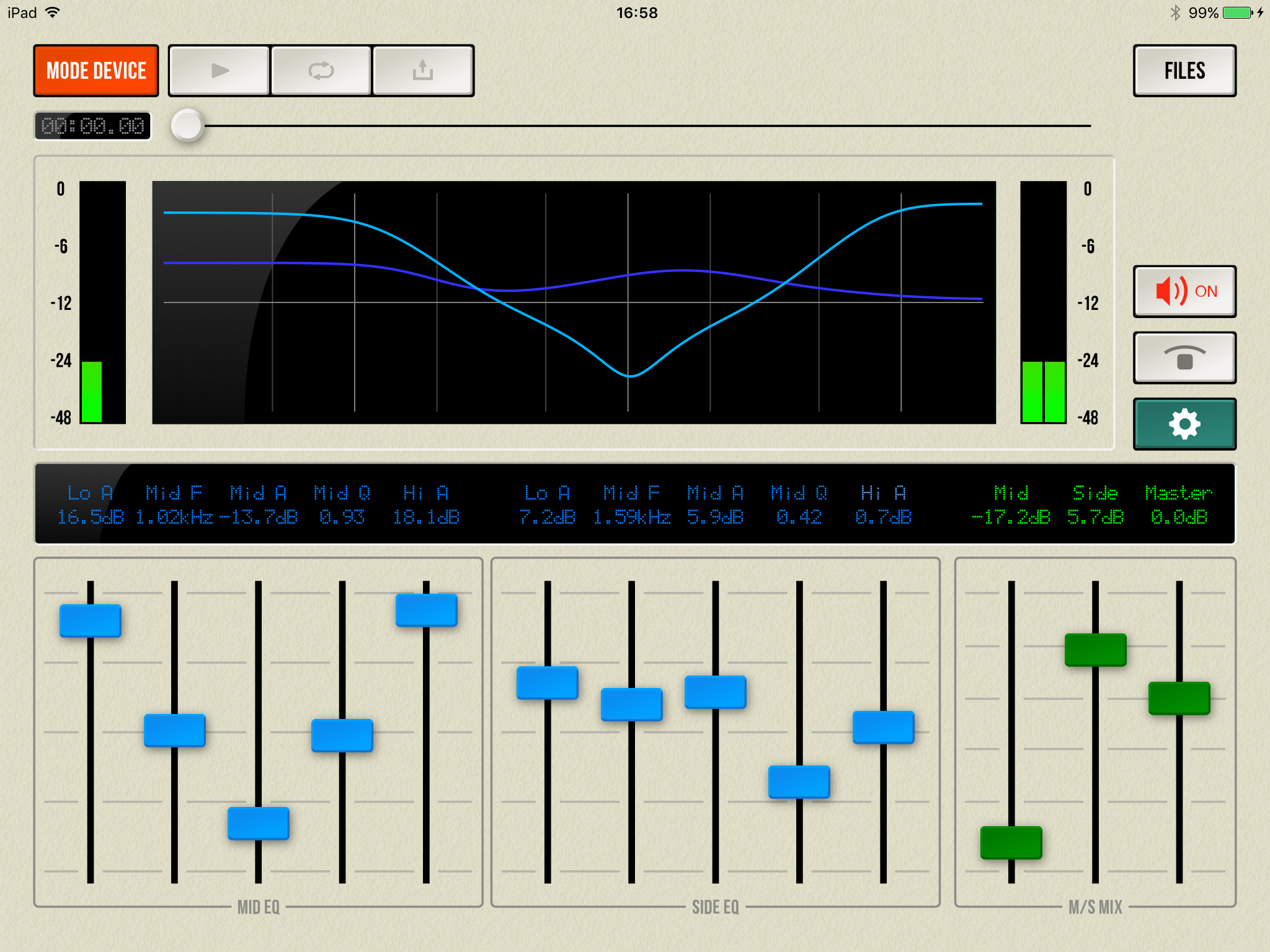Click the green M/S Mix Mid fader
The width and height of the screenshot is (1270, 952).
[x=1011, y=842]
